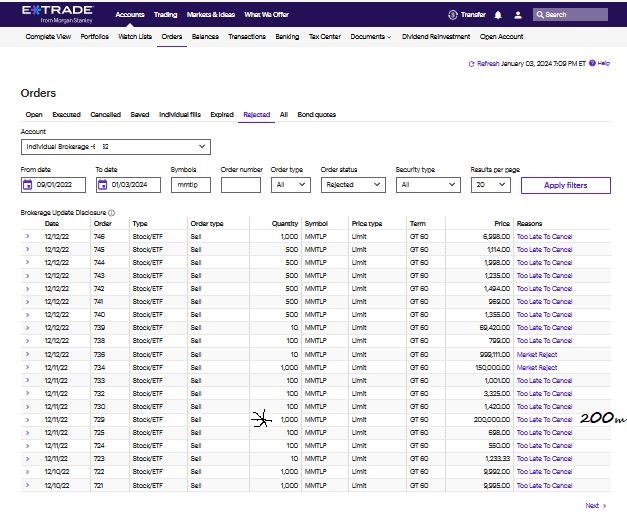
Task: Expand row for order 721
Action: click(x=27, y=485)
